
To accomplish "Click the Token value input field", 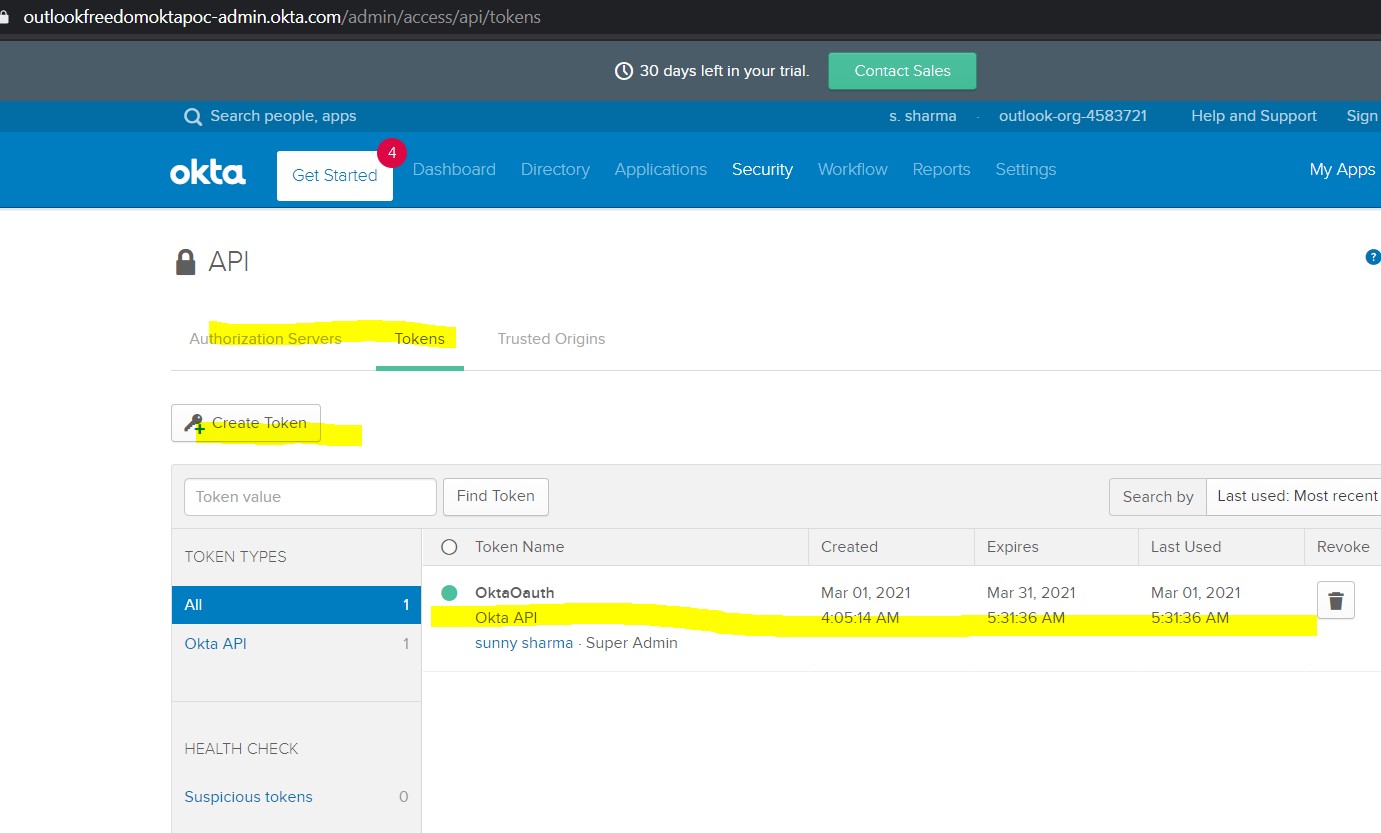I will pyautogui.click(x=311, y=497).
